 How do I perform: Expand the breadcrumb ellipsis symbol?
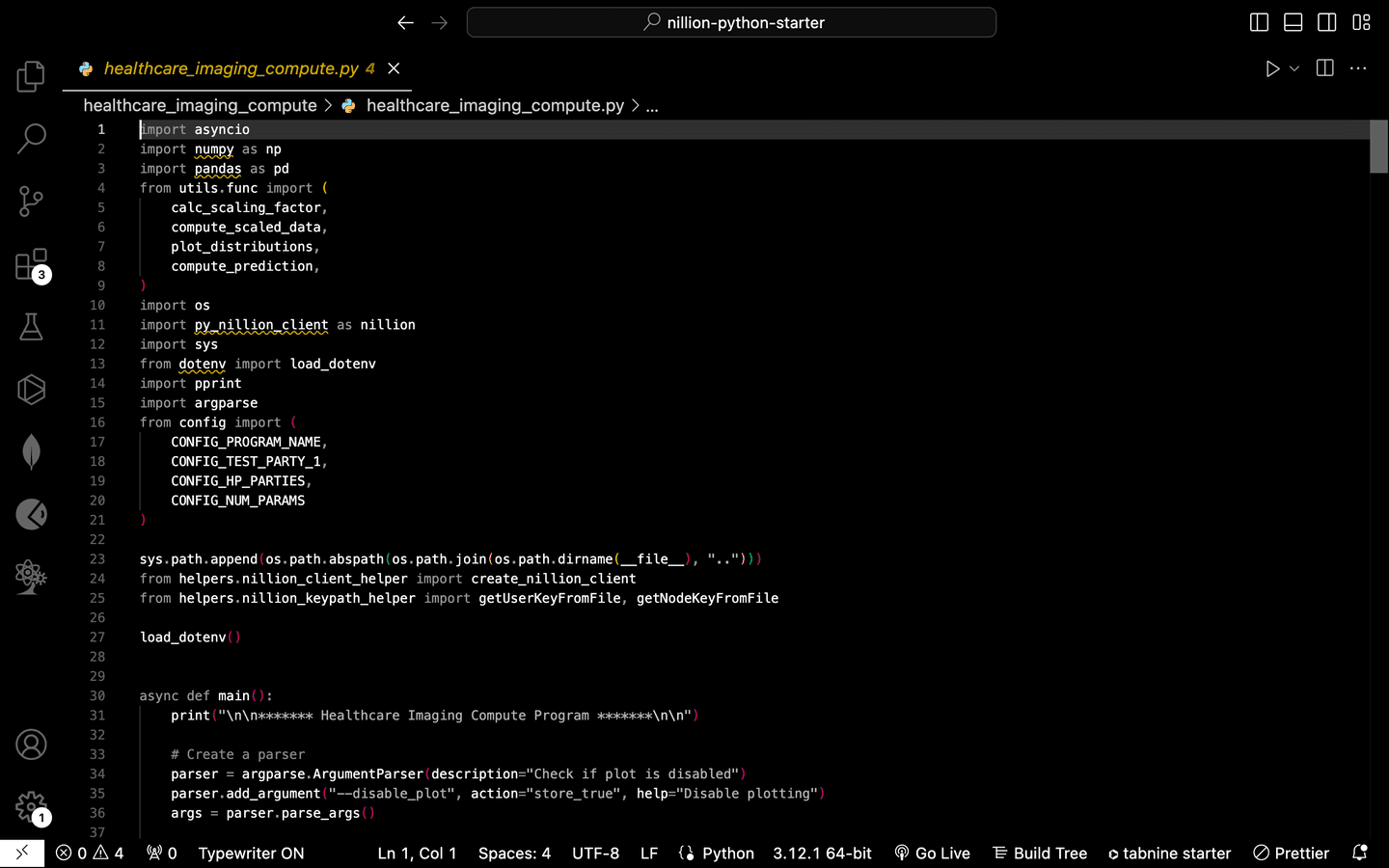652,105
